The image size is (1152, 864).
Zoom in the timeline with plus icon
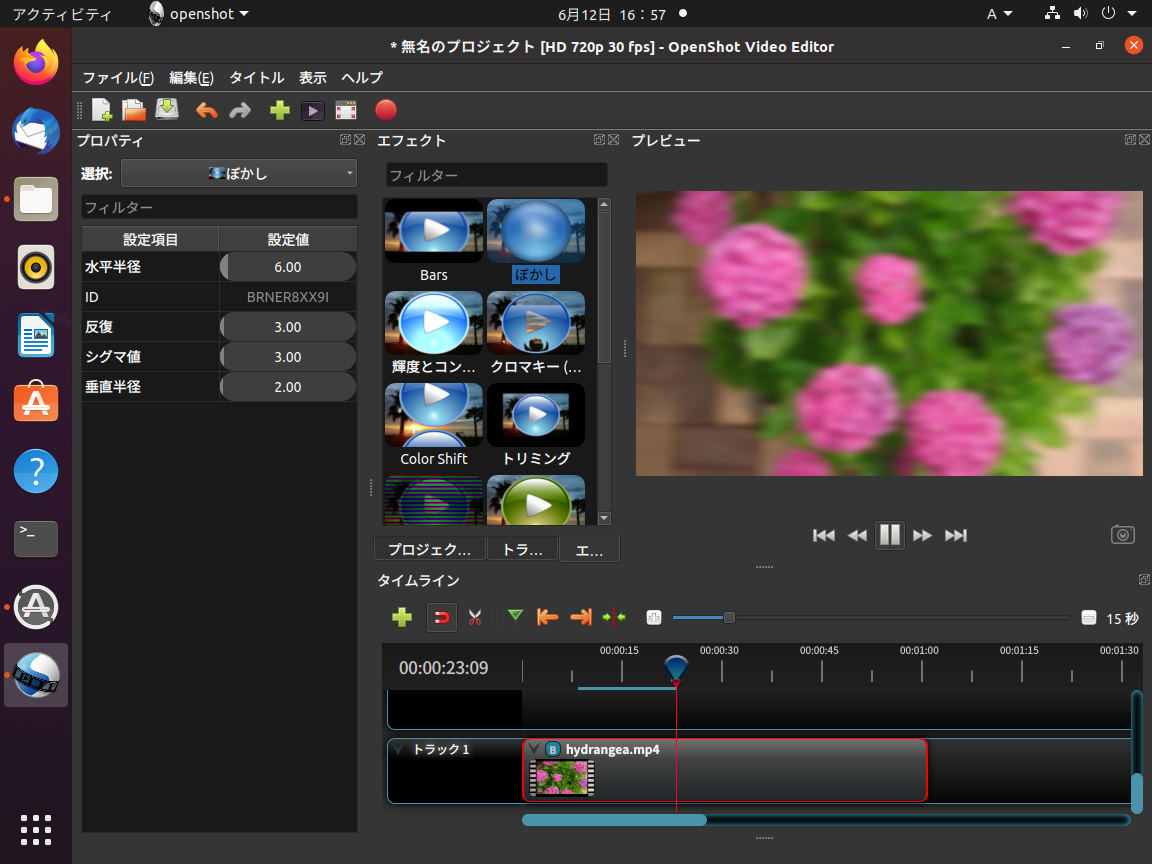tap(654, 618)
